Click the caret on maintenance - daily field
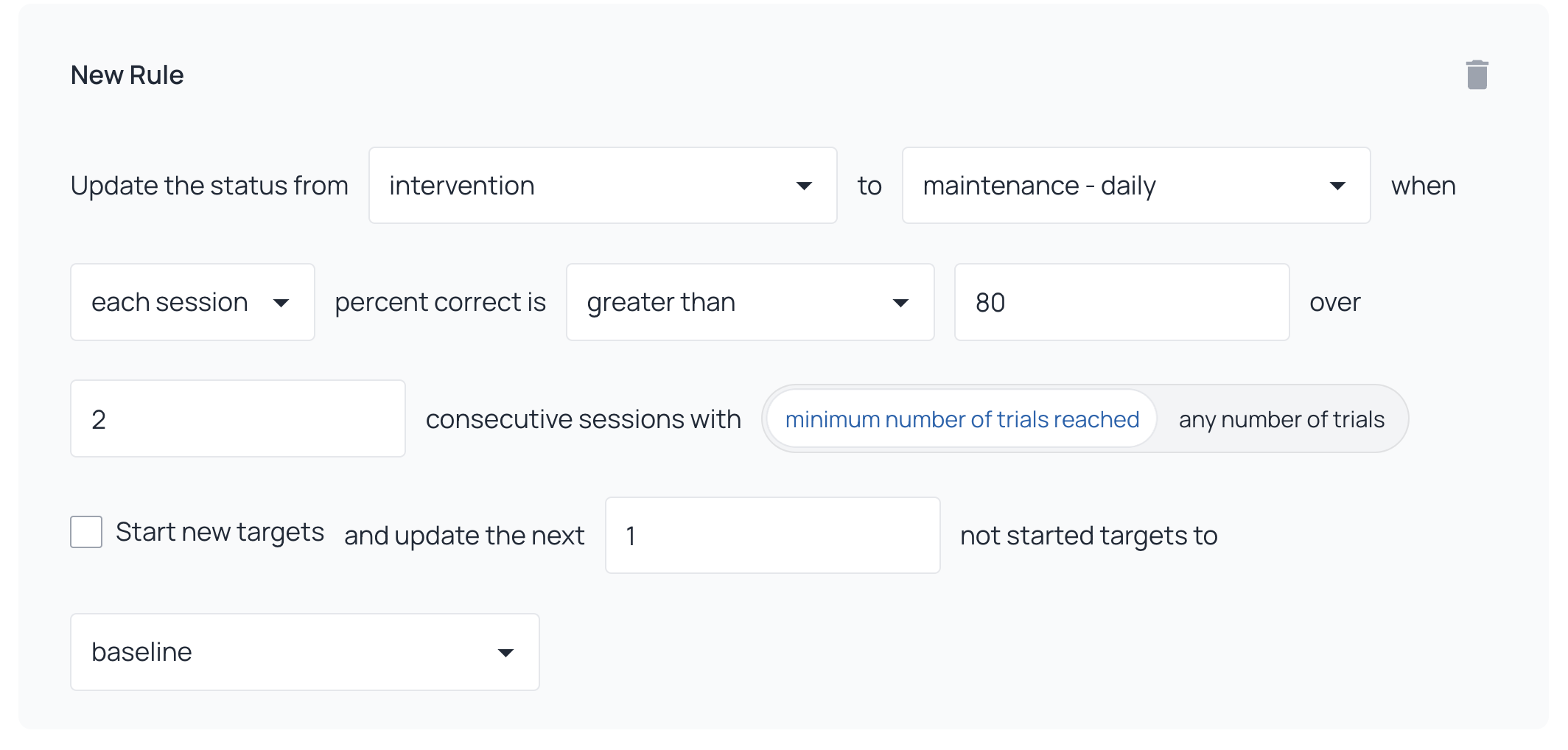 click(1337, 186)
